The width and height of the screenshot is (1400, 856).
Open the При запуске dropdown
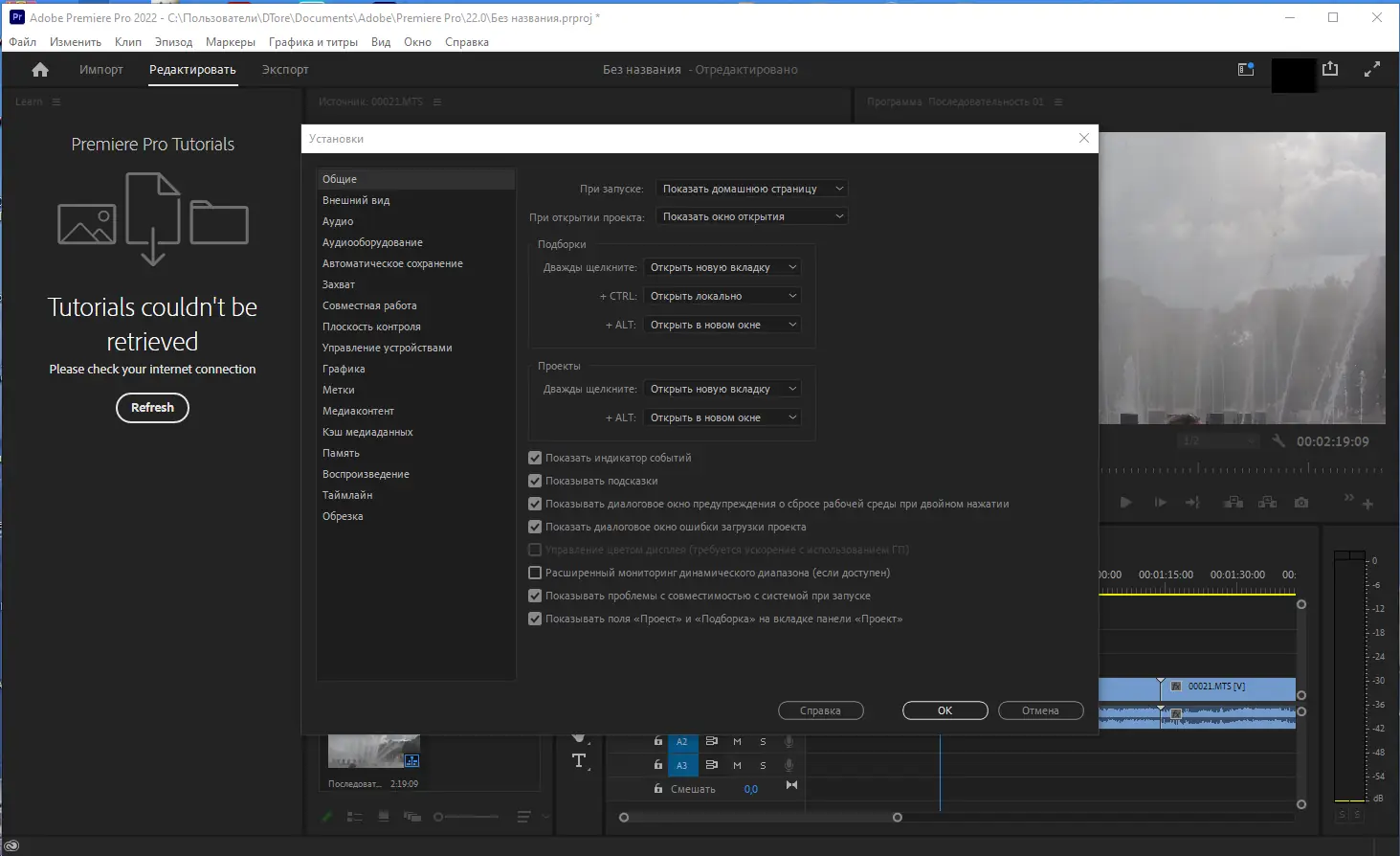pos(752,189)
